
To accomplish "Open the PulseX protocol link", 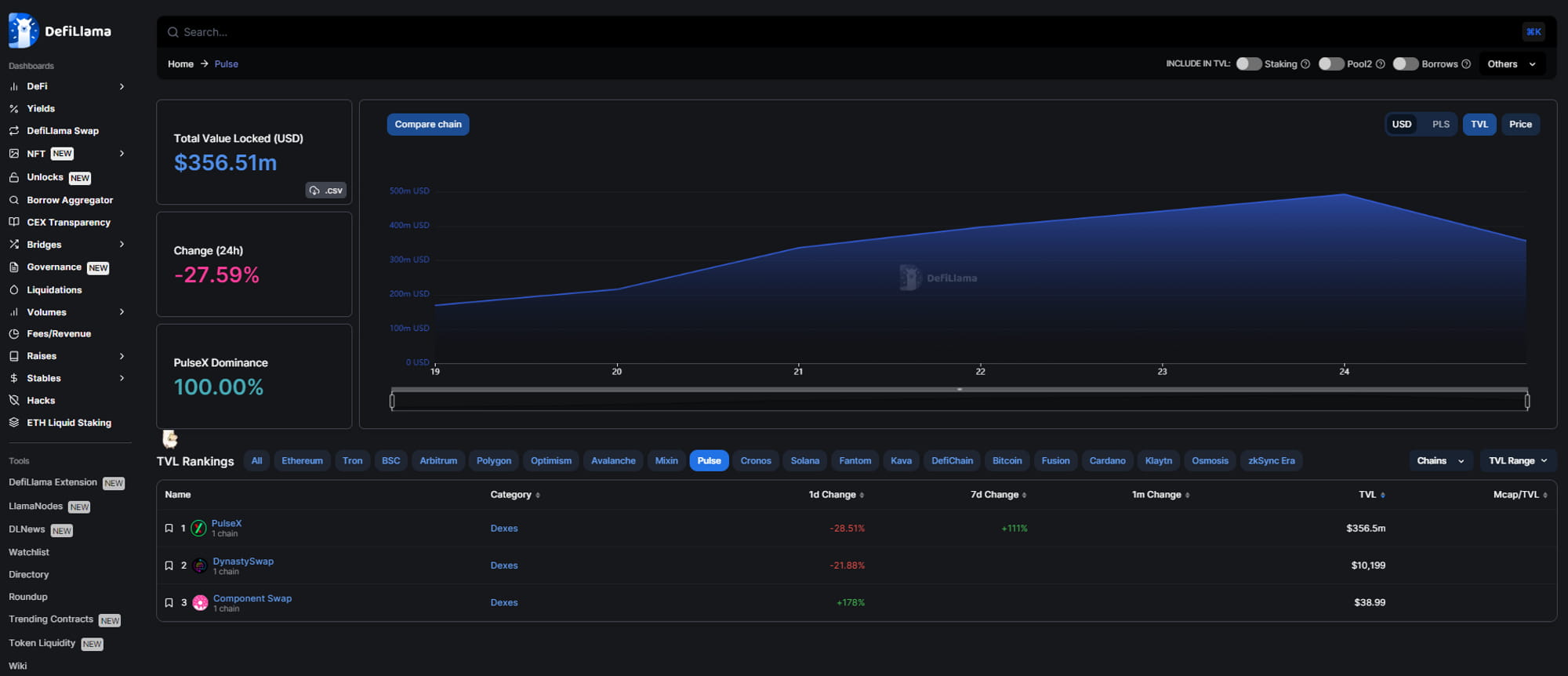I will tap(227, 523).
